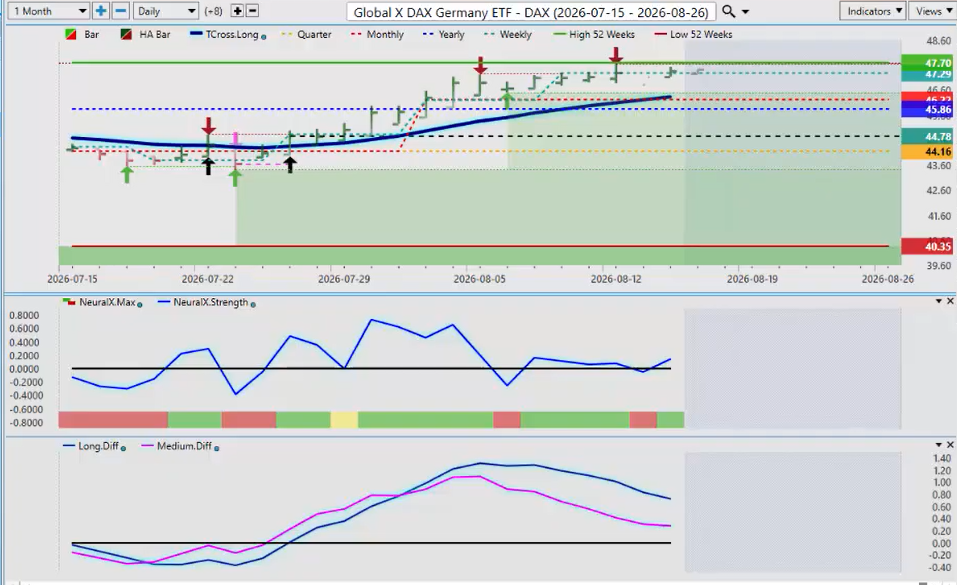Click the Low 52 Weeks legend entry
The height and width of the screenshot is (585, 957).
click(693, 35)
